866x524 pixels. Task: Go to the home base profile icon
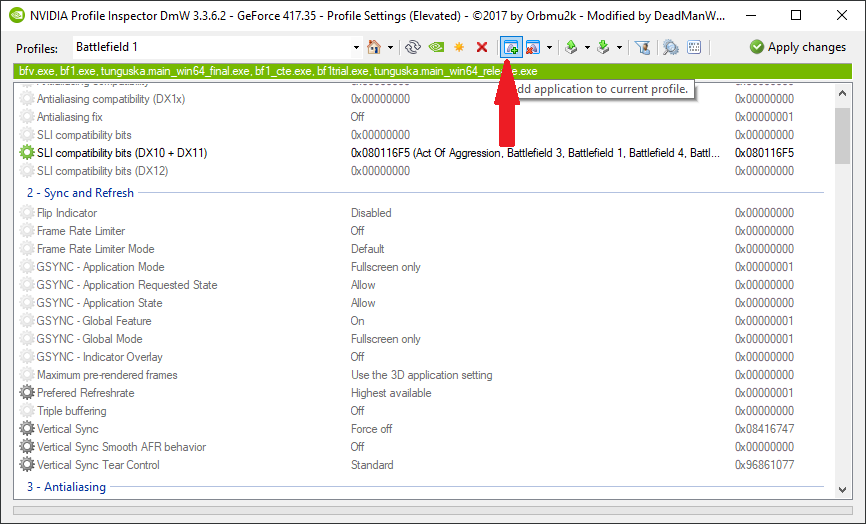tap(374, 47)
